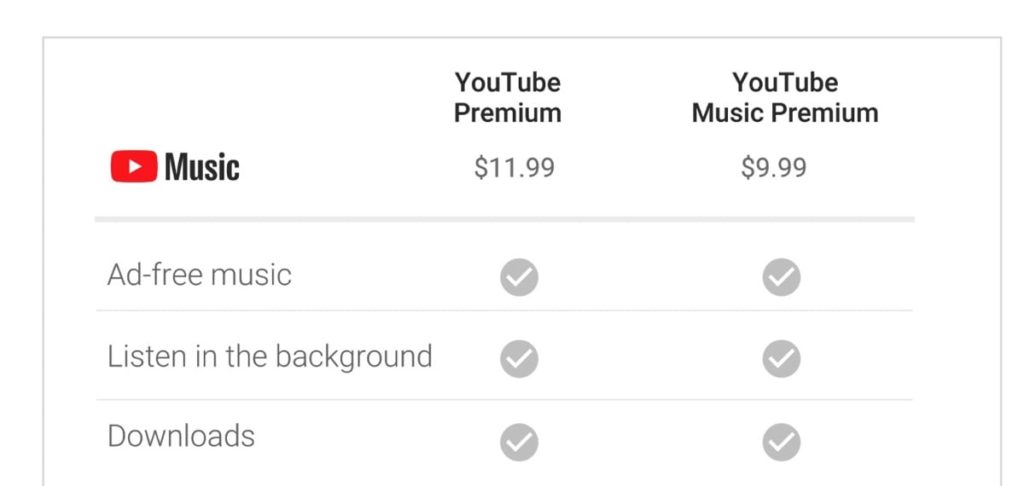Click the Music wordmark beside the logo
Viewport: 1024px width, 486px height.
click(202, 167)
